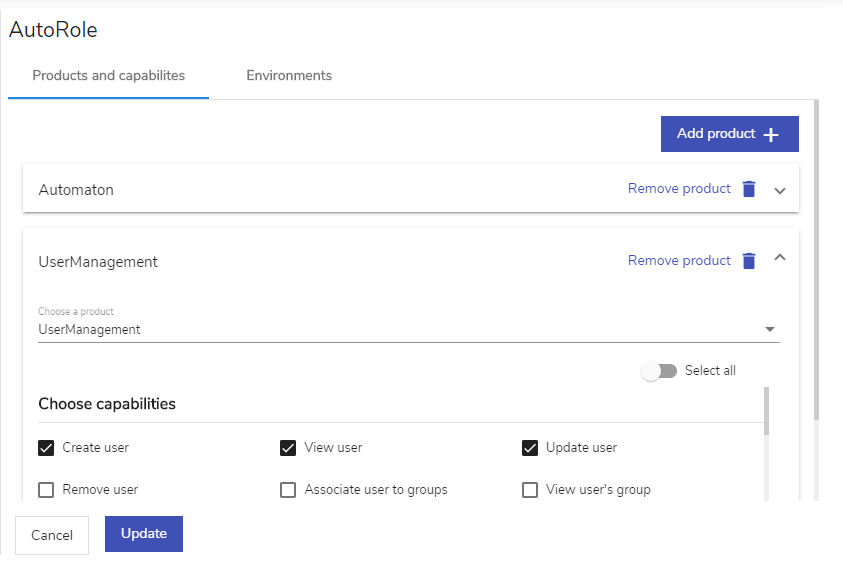Expand the Automaton product panel chevron
Viewport: 843px width, 565px height.
point(780,191)
